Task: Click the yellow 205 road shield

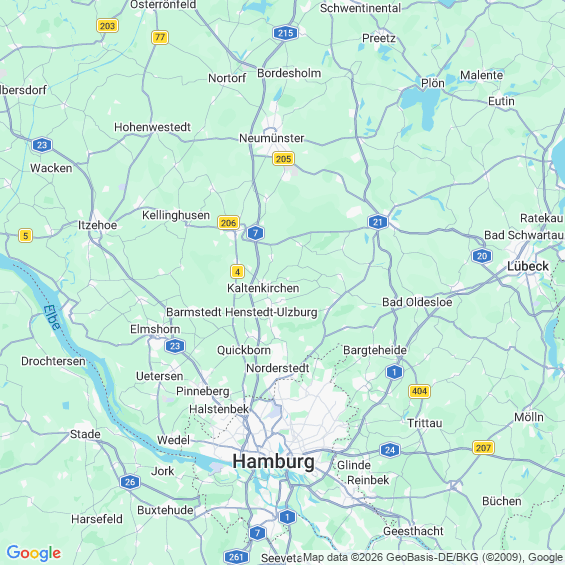Action: click(283, 159)
